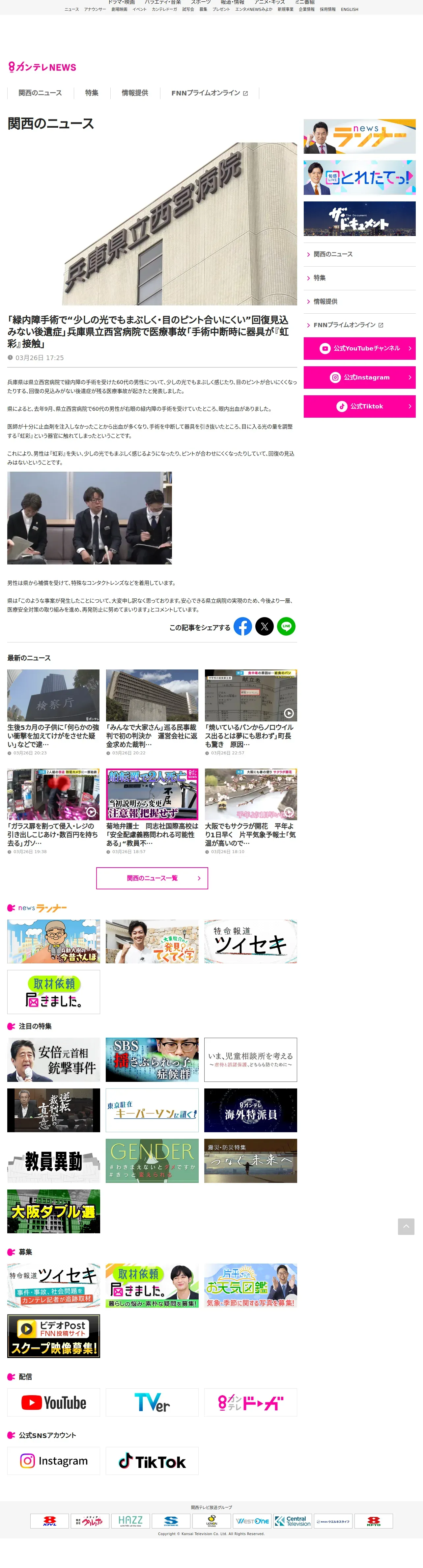Click the ウエルネスライフ footer logo
Image resolution: width=423 pixels, height=1568 pixels.
(333, 1521)
